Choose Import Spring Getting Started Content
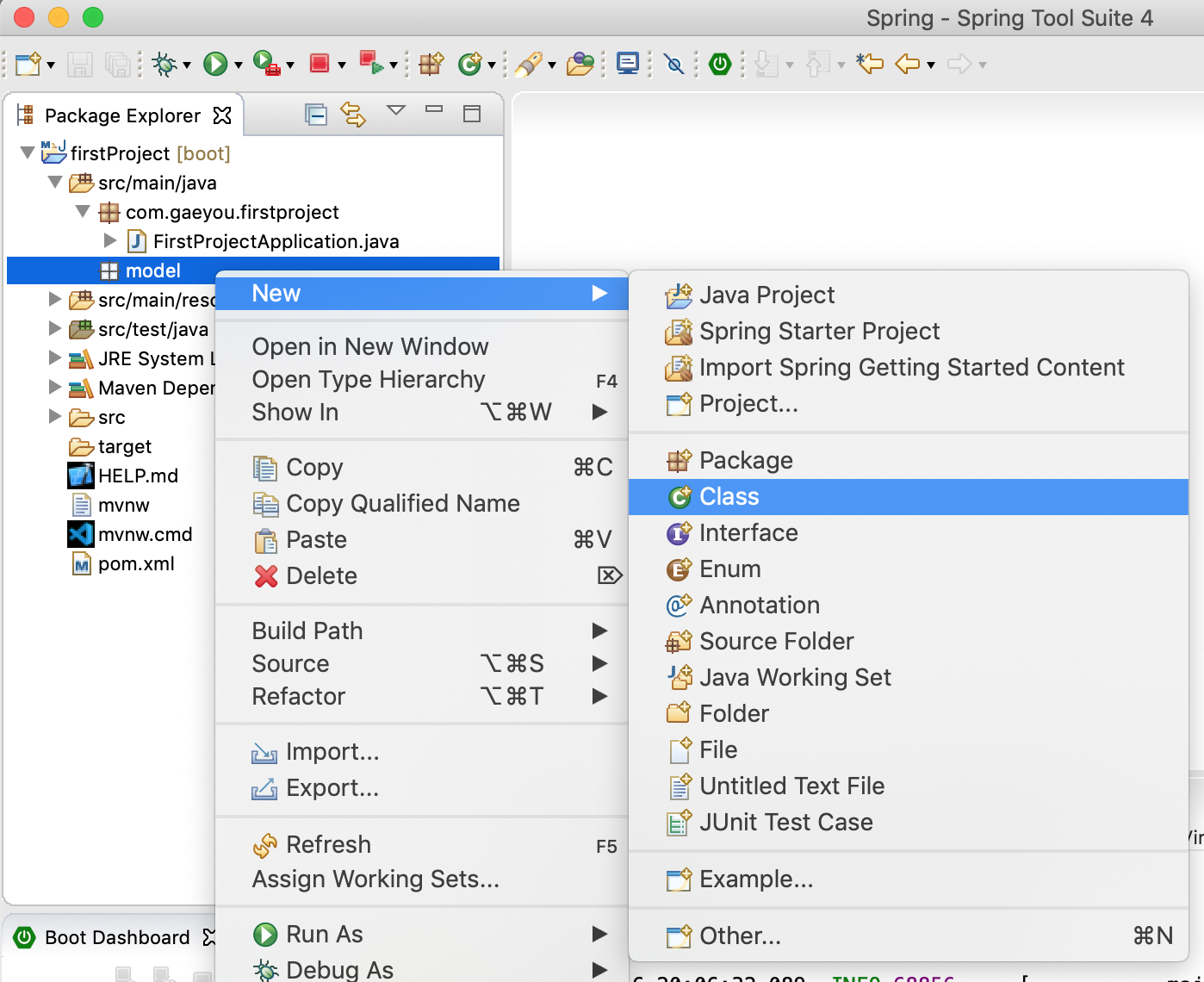 pos(909,368)
